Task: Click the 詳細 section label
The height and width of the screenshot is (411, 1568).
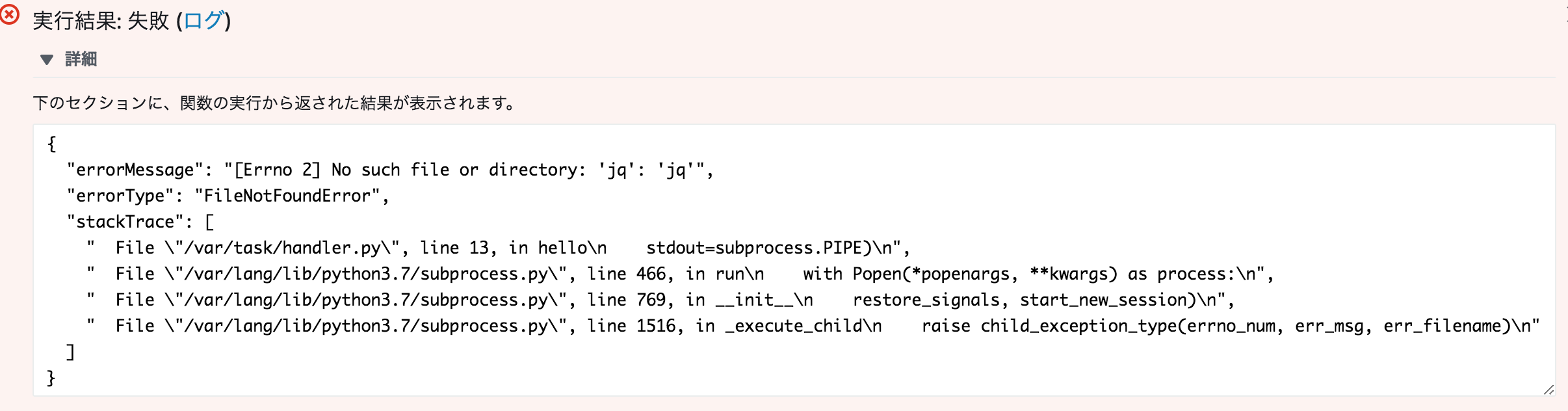Action: (x=81, y=60)
